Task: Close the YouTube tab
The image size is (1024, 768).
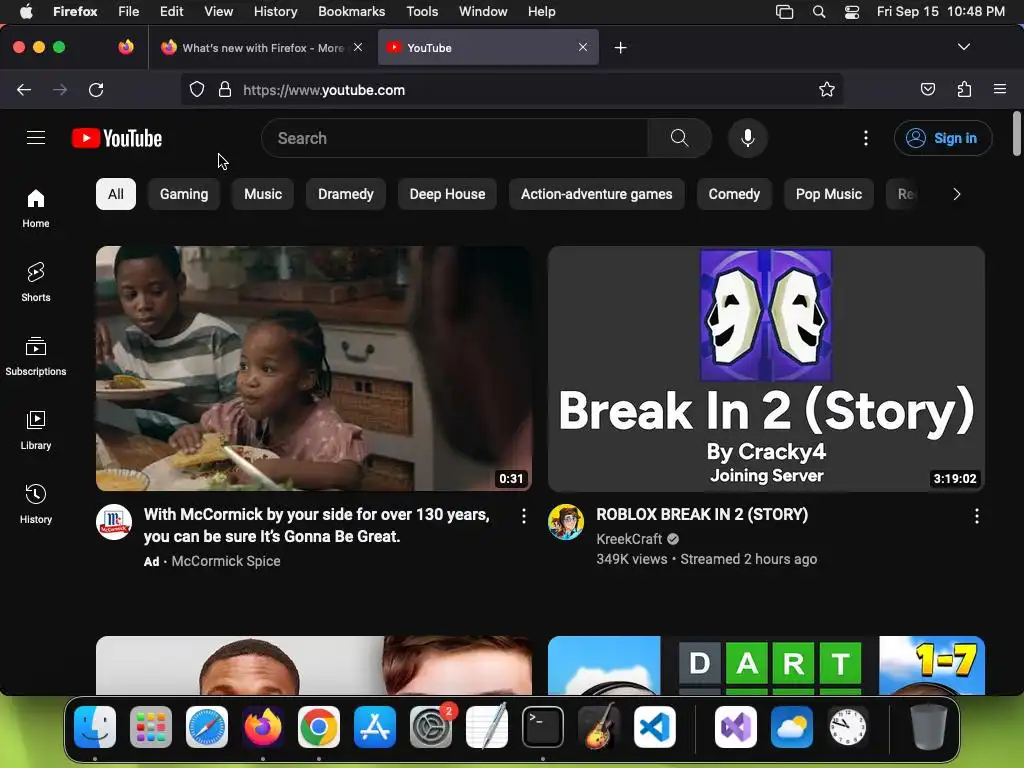Action: [x=583, y=47]
